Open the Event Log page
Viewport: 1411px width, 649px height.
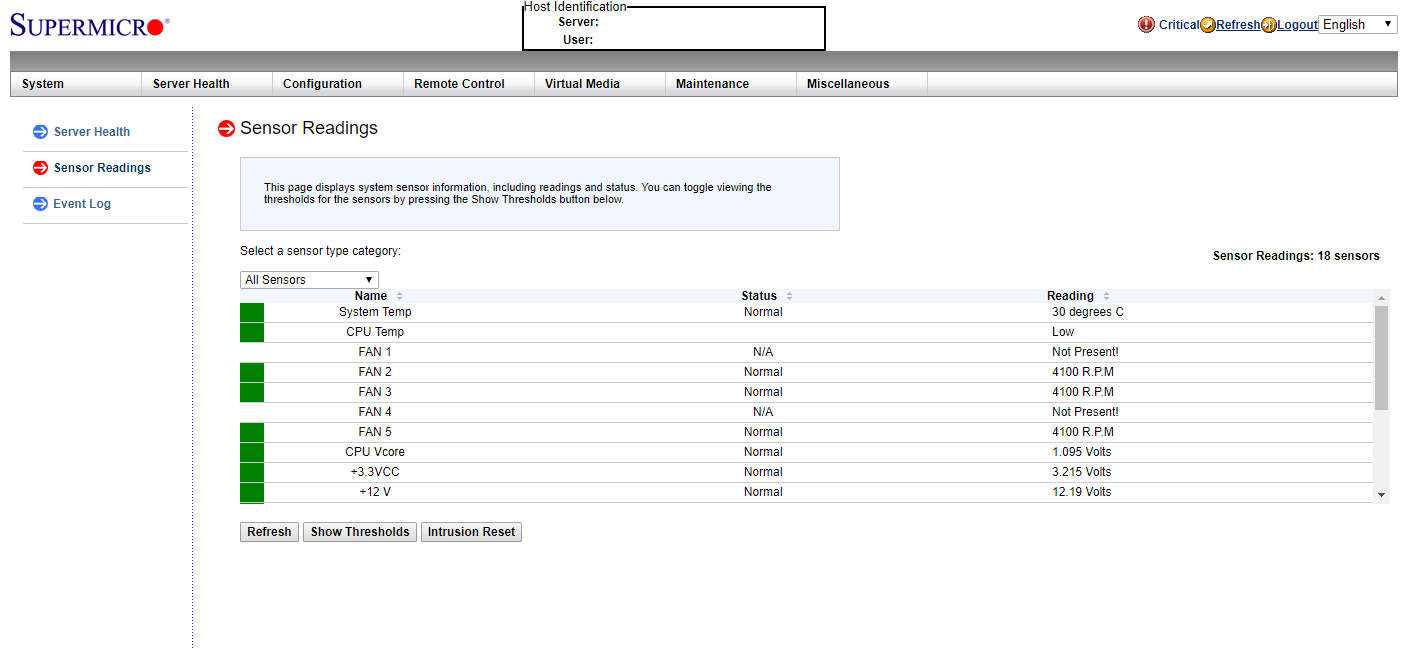pos(83,203)
